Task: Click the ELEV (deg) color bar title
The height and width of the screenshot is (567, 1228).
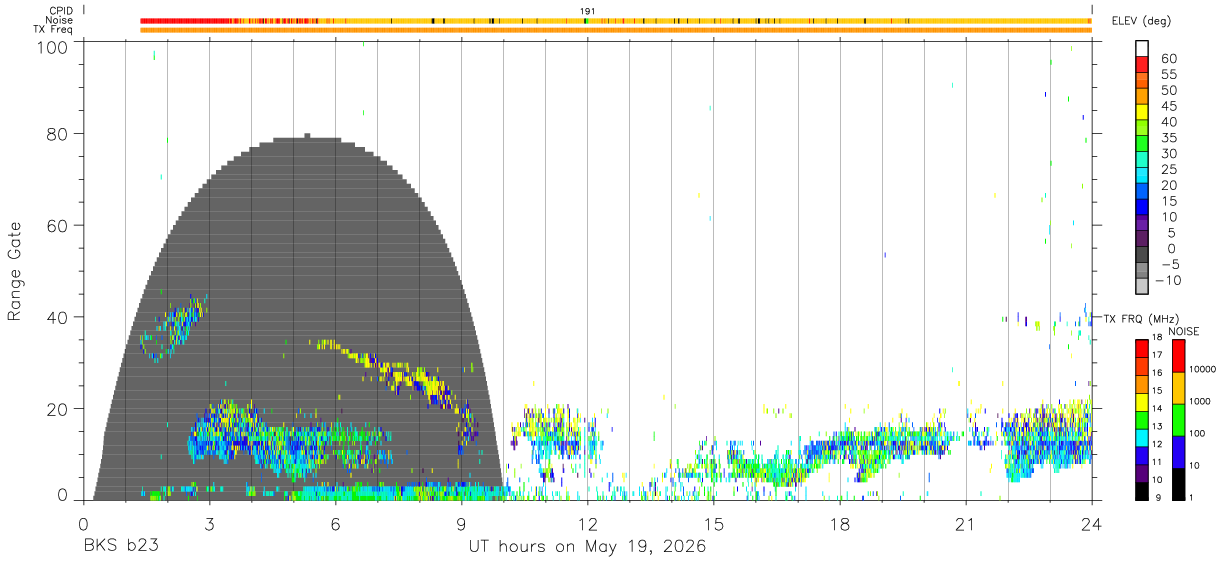Action: (1141, 21)
